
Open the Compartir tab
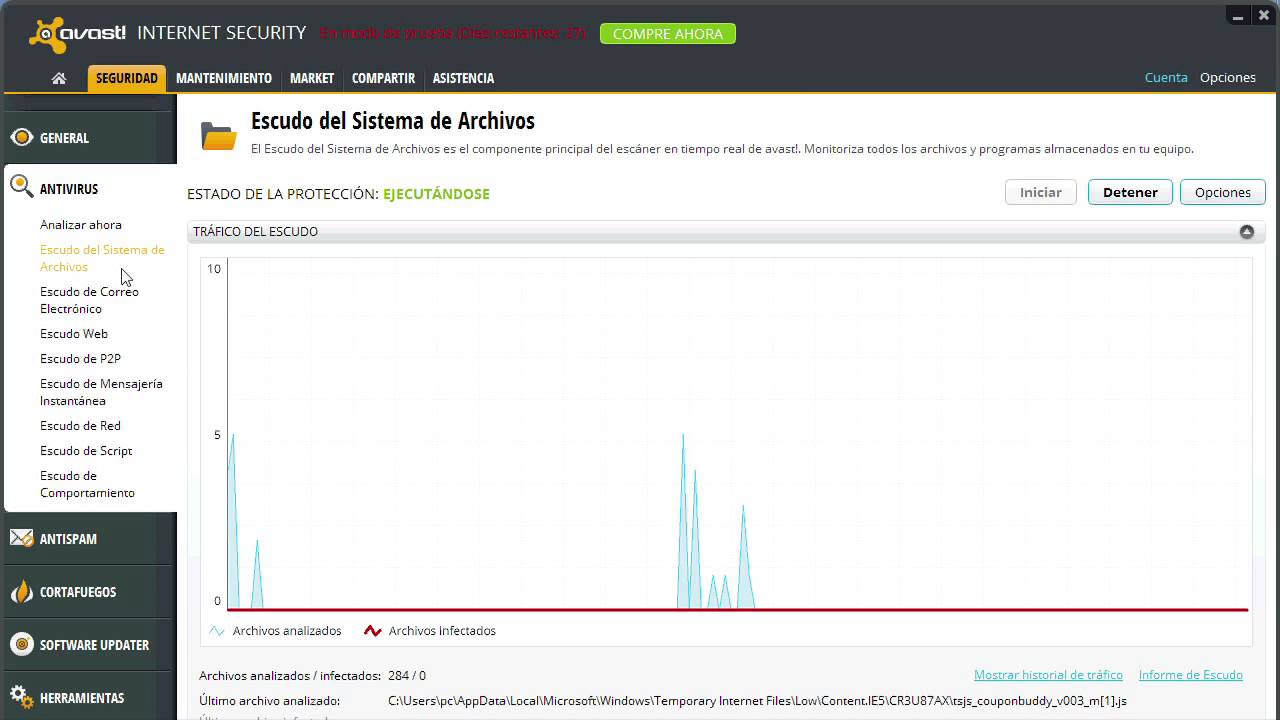[383, 78]
